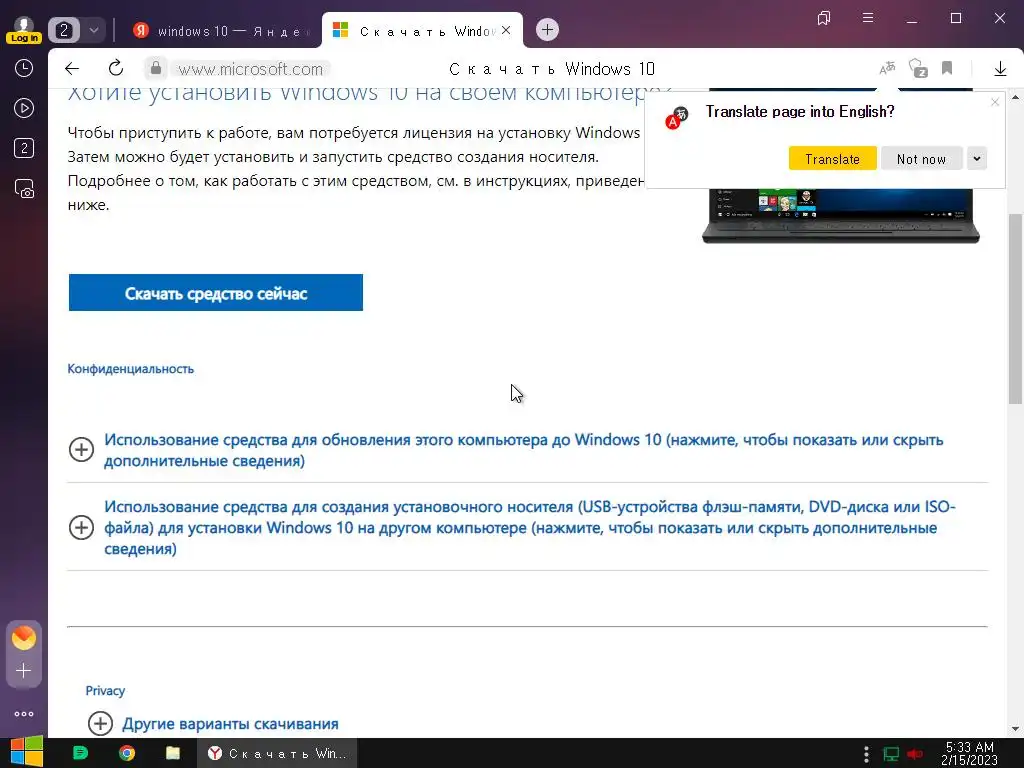The width and height of the screenshot is (1024, 768).
Task: Close the Скачать Windows 10 tab
Action: tap(506, 30)
